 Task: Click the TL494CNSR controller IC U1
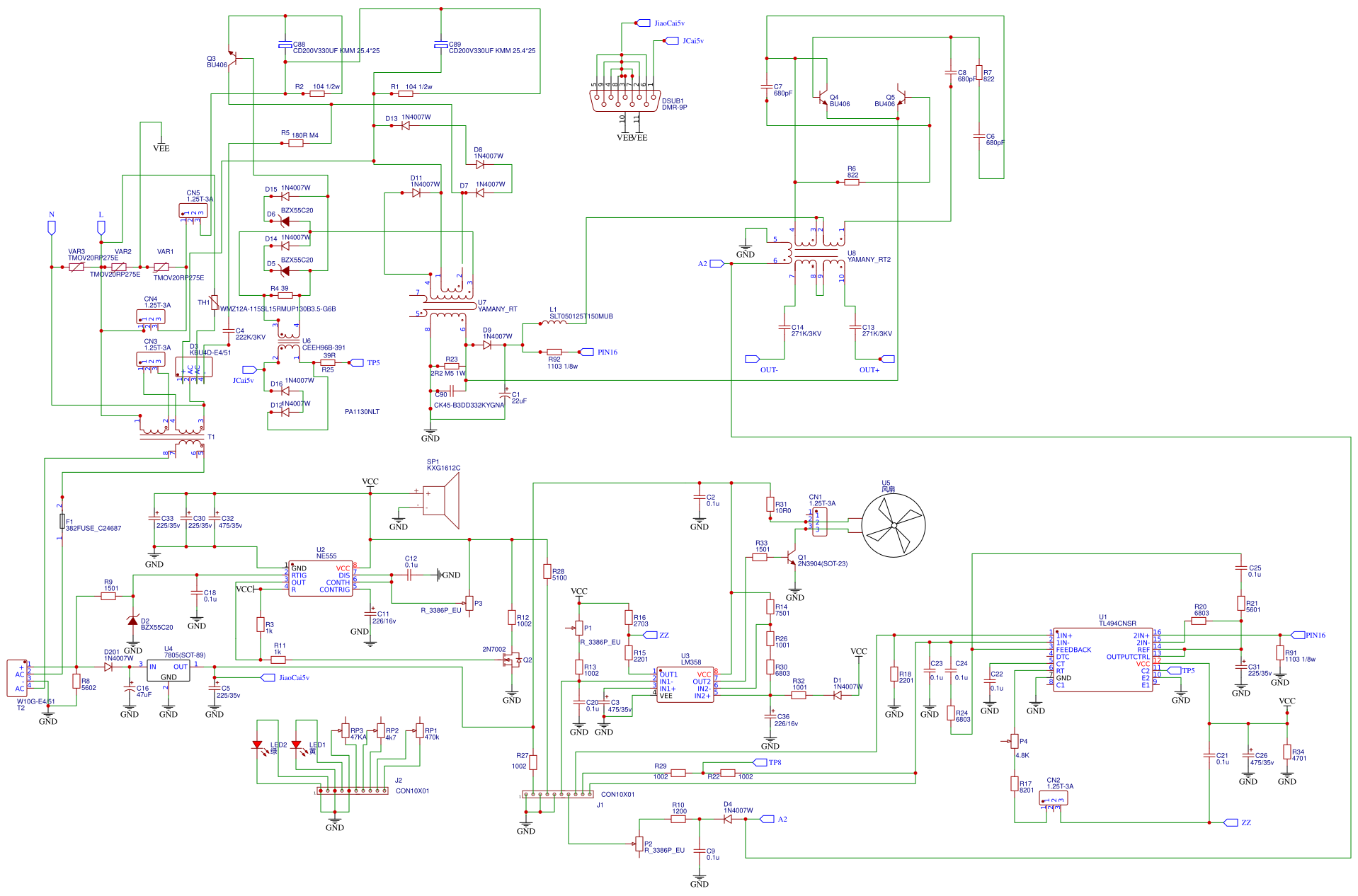[x=1102, y=660]
